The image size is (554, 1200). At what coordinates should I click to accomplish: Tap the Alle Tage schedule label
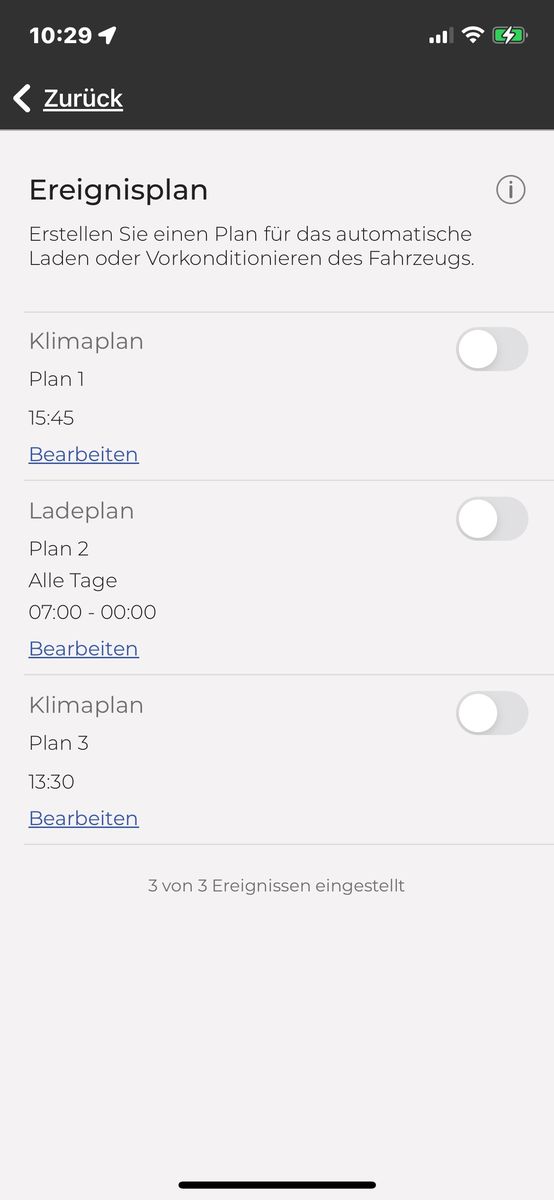tap(73, 581)
